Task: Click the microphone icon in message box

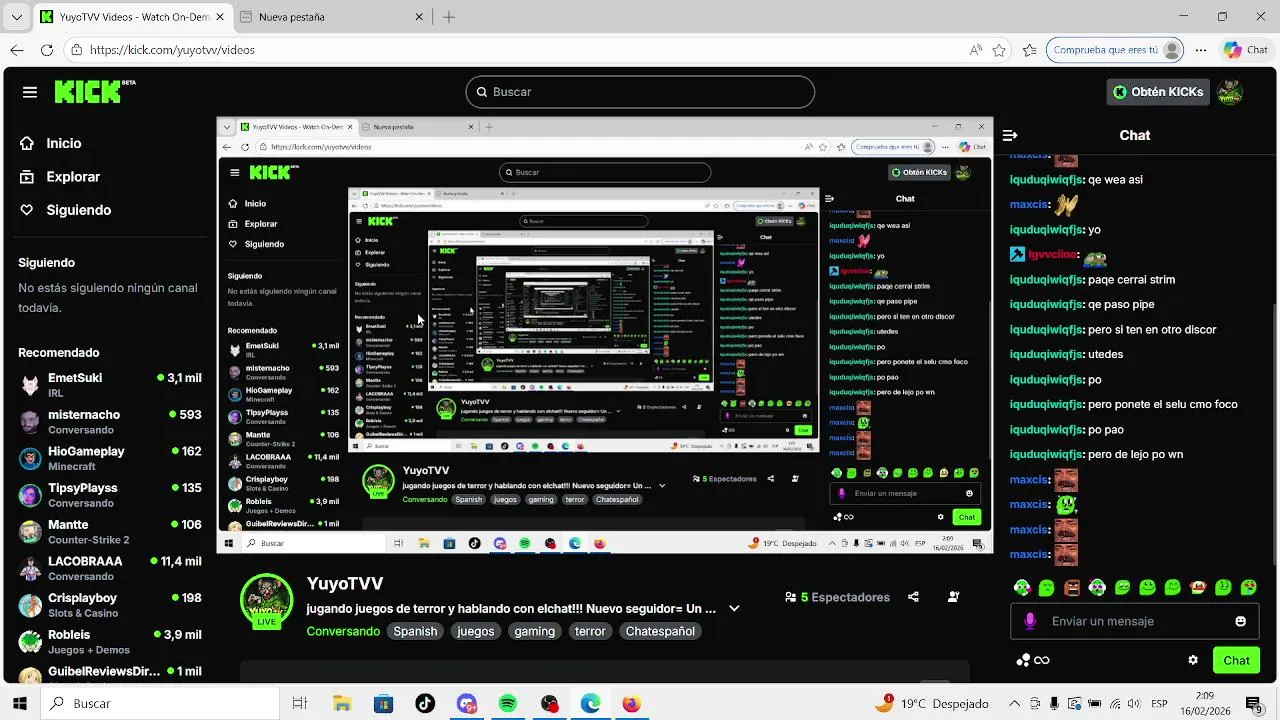Action: [x=1030, y=621]
